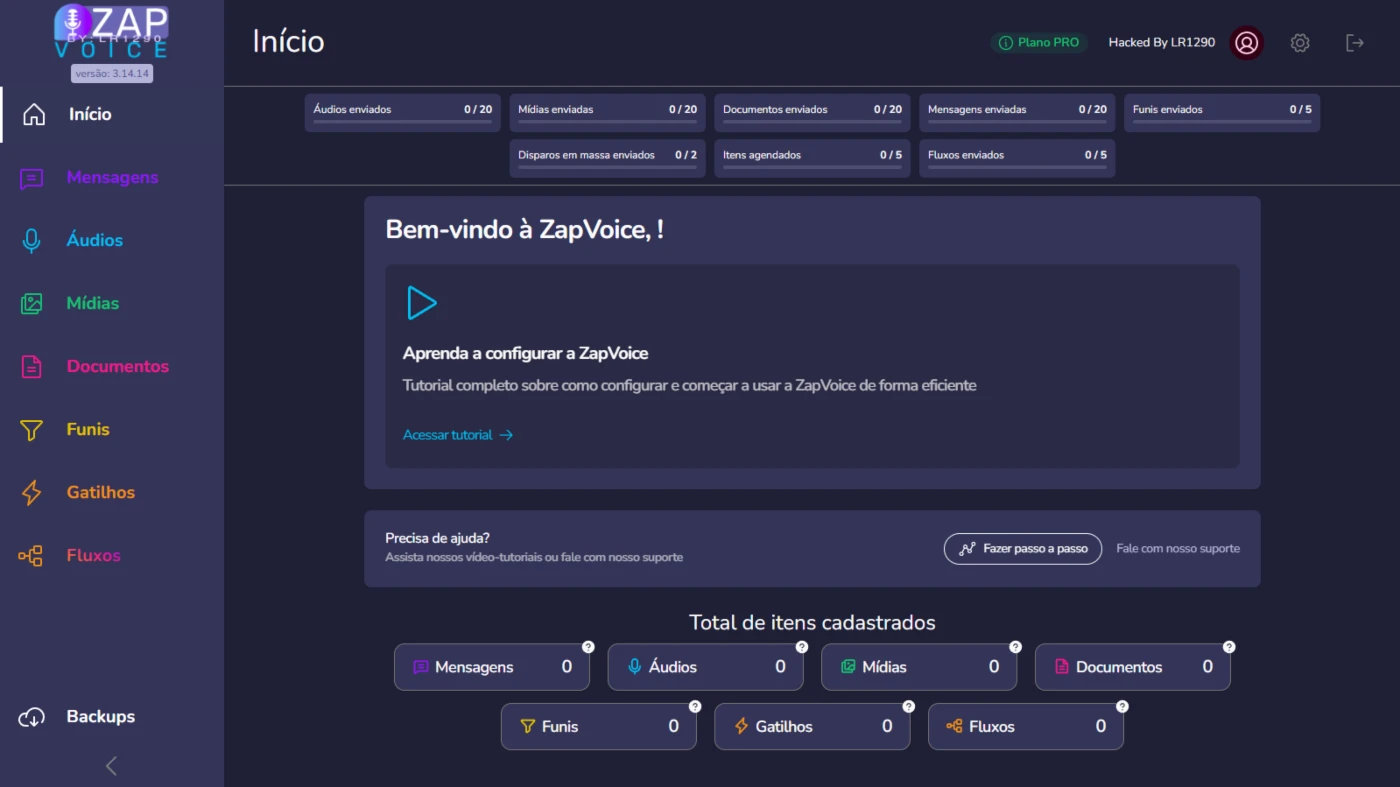
Task: Click the Plano PRO badge
Action: point(1039,43)
